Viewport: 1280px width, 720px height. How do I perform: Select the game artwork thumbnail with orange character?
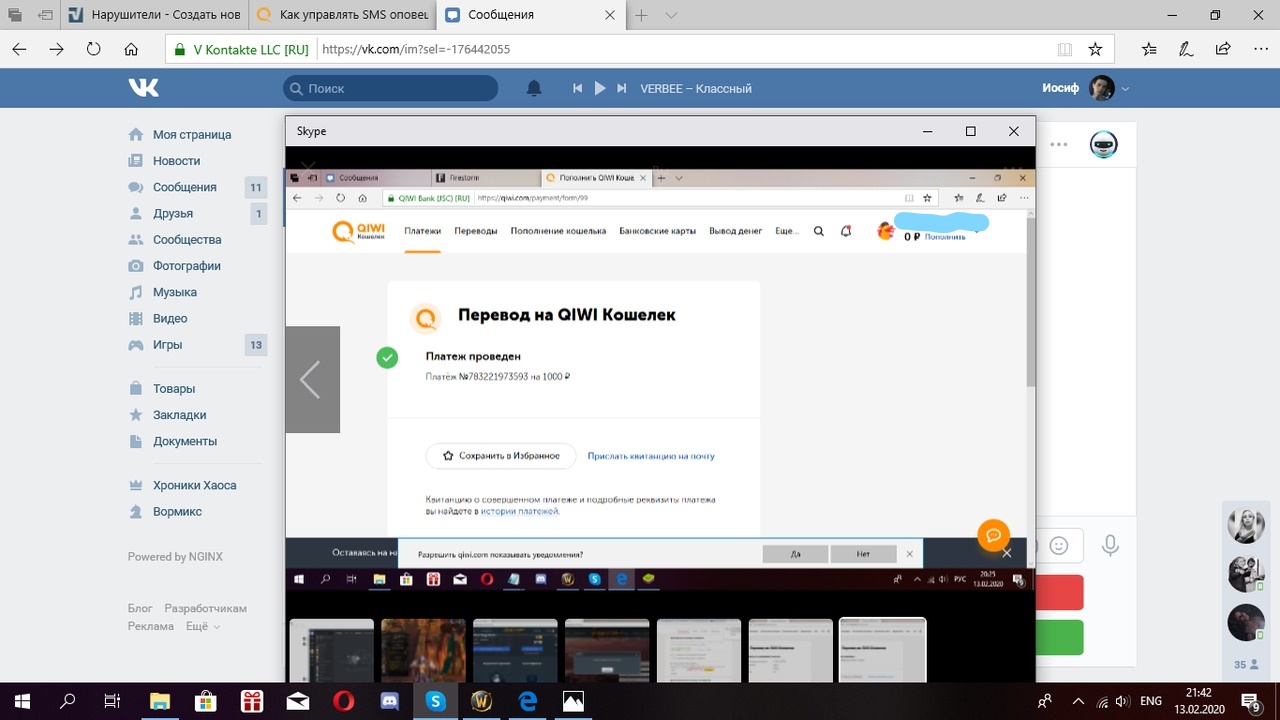(x=423, y=650)
